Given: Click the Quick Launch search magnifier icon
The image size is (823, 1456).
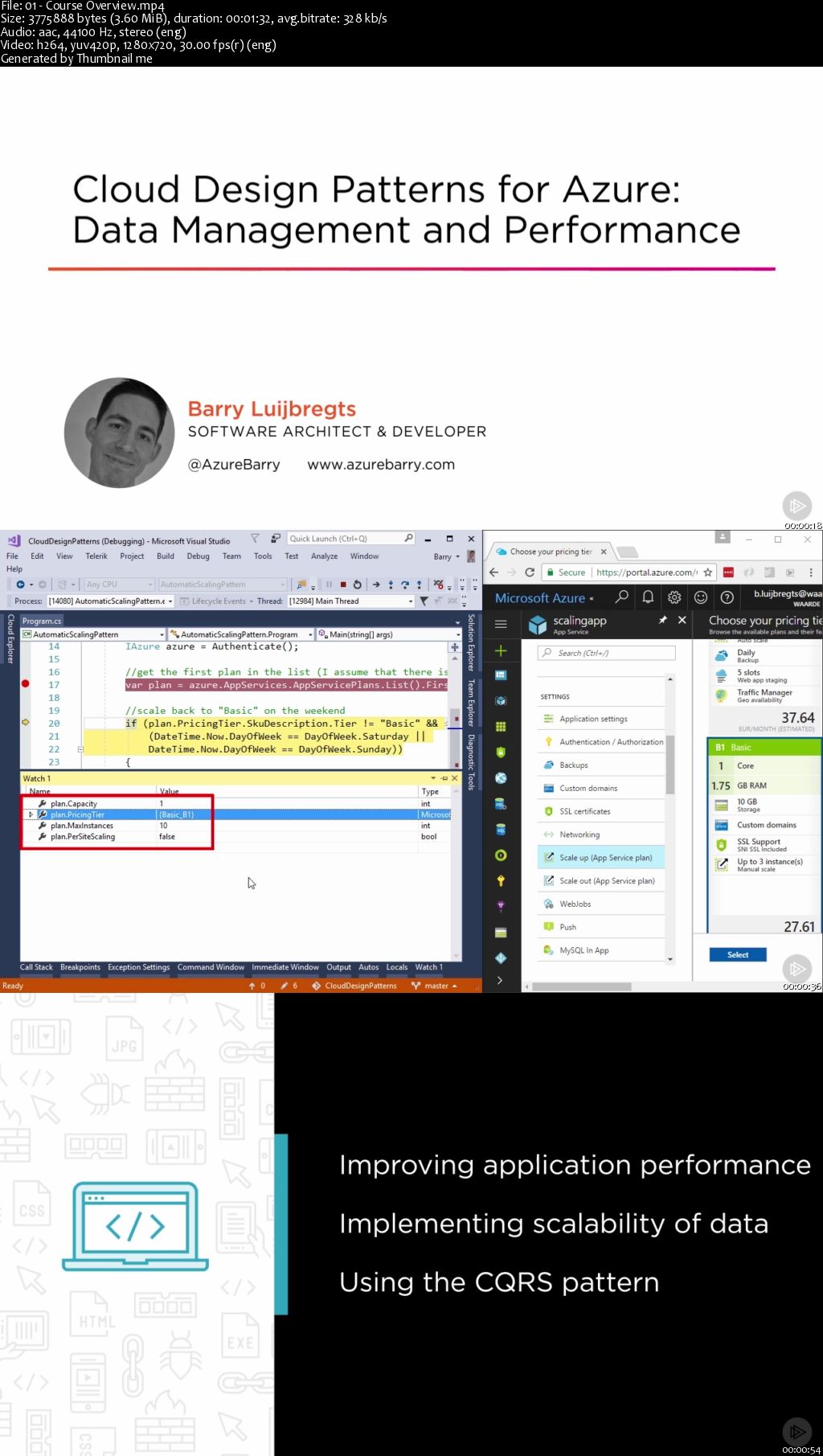Looking at the screenshot, I should (x=408, y=539).
